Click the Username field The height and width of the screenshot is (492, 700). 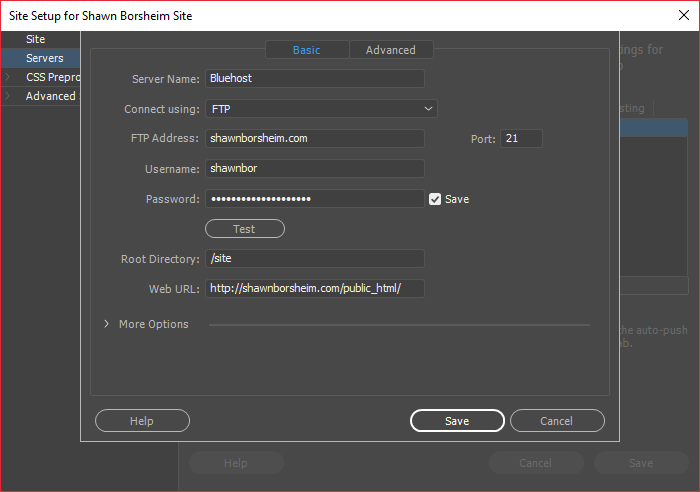click(315, 168)
